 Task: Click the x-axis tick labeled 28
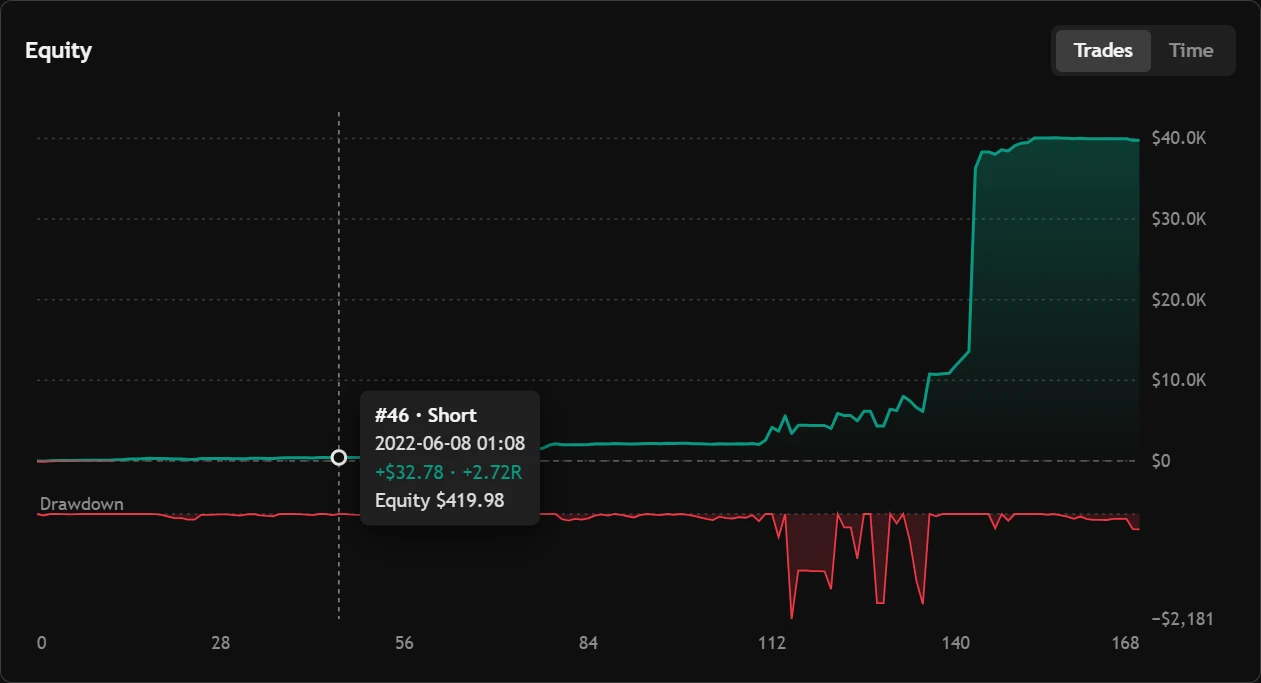click(x=221, y=643)
